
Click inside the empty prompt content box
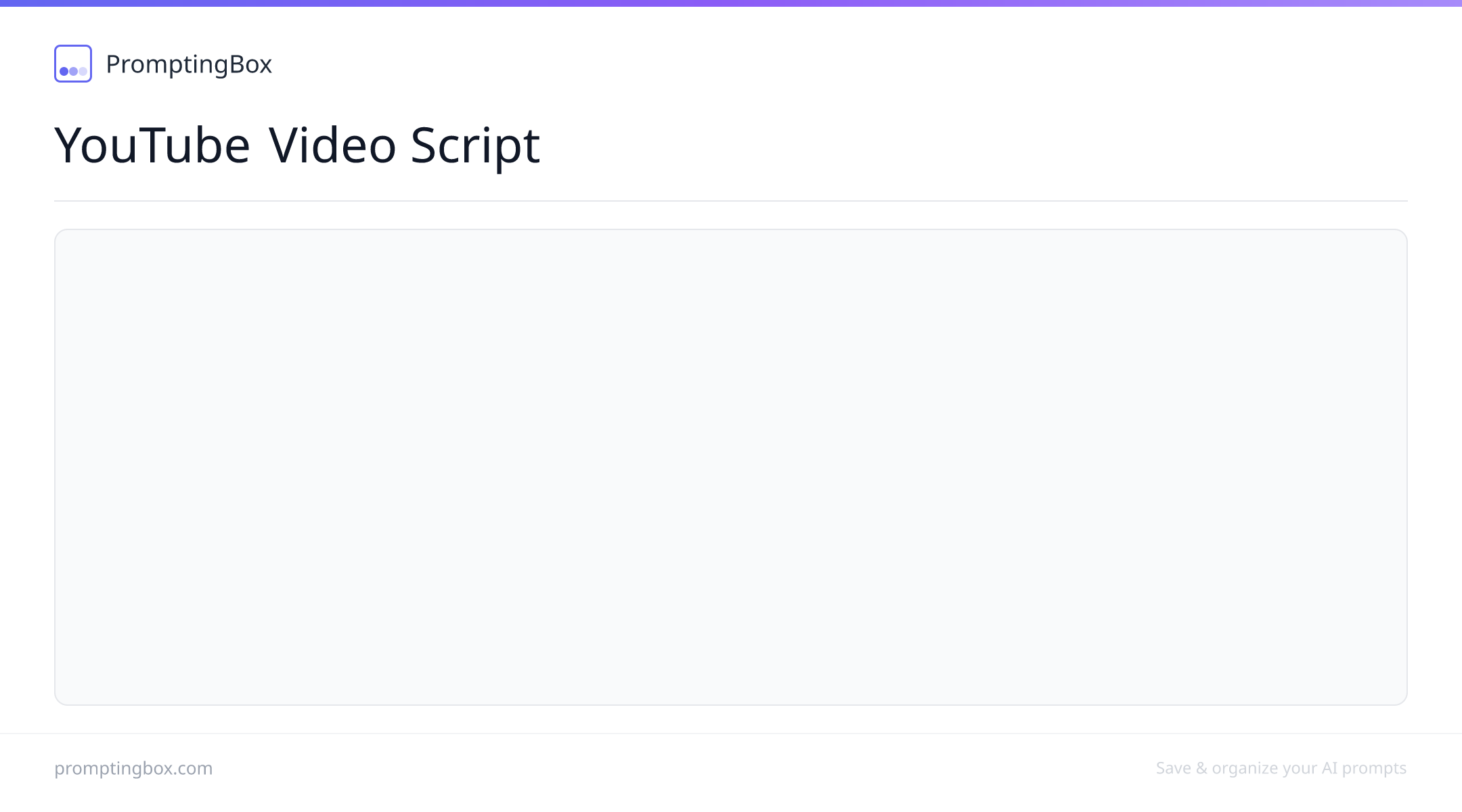click(x=731, y=467)
